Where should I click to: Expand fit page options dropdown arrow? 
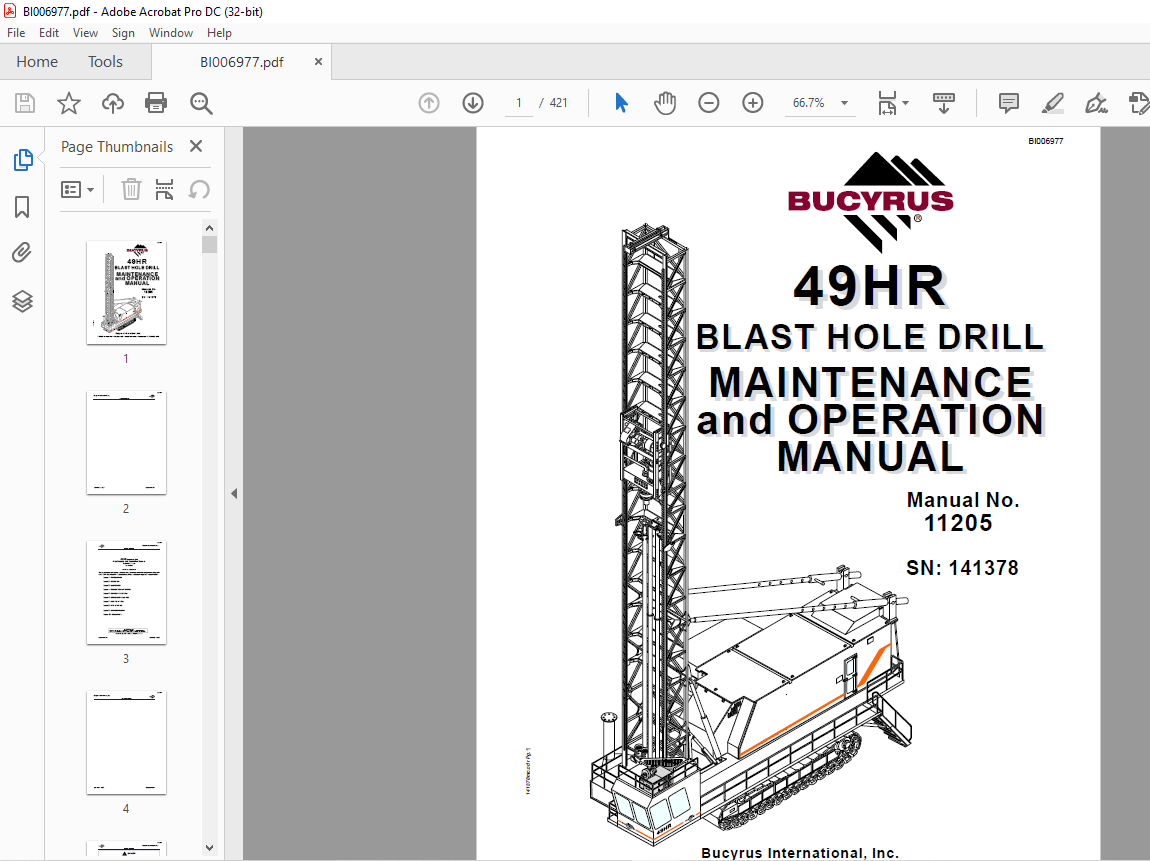click(906, 103)
